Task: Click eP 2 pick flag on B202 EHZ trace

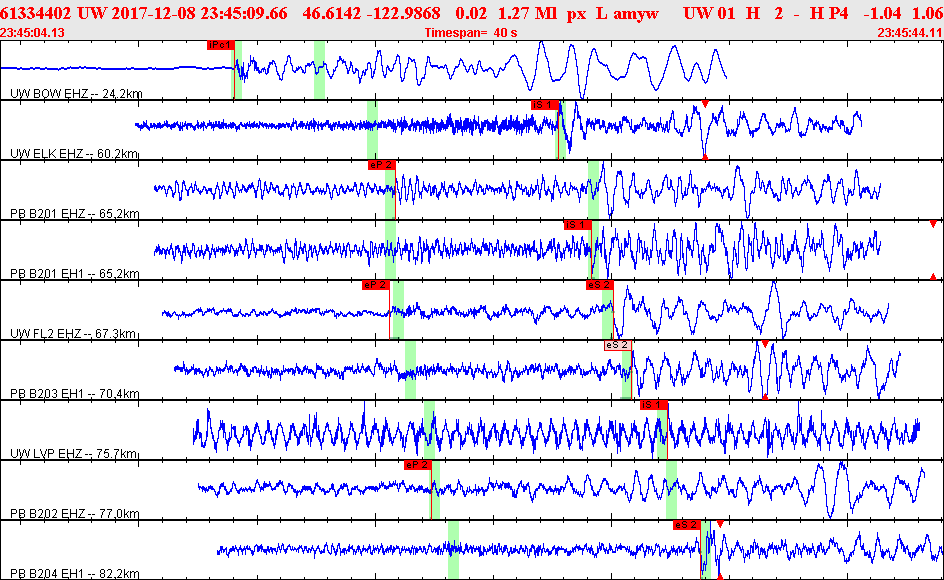Action: (418, 465)
